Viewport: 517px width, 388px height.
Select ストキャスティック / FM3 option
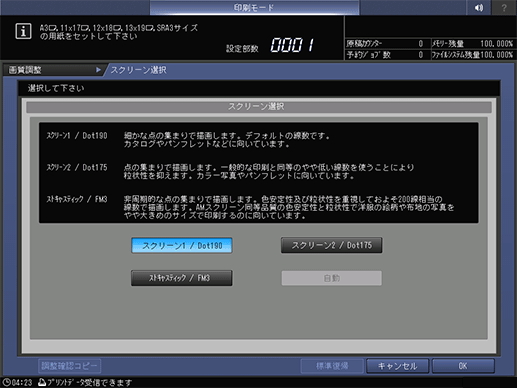pos(182,278)
